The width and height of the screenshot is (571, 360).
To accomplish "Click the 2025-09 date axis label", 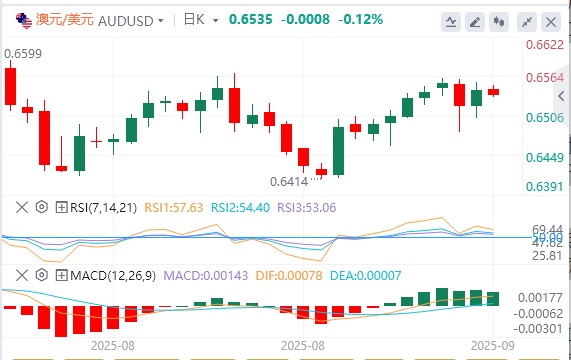I will click(x=493, y=346).
